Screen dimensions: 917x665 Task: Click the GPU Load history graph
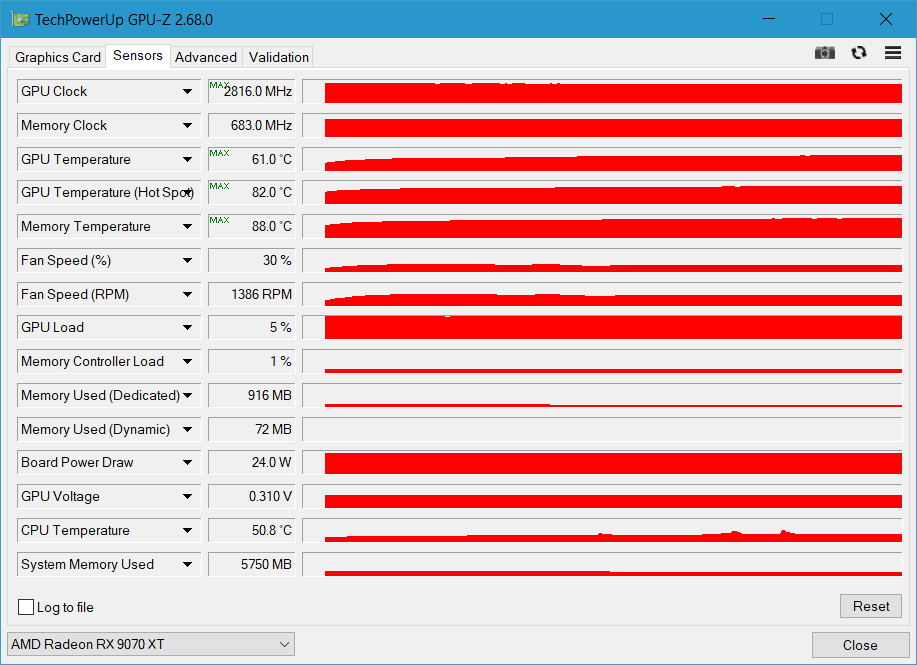602,328
